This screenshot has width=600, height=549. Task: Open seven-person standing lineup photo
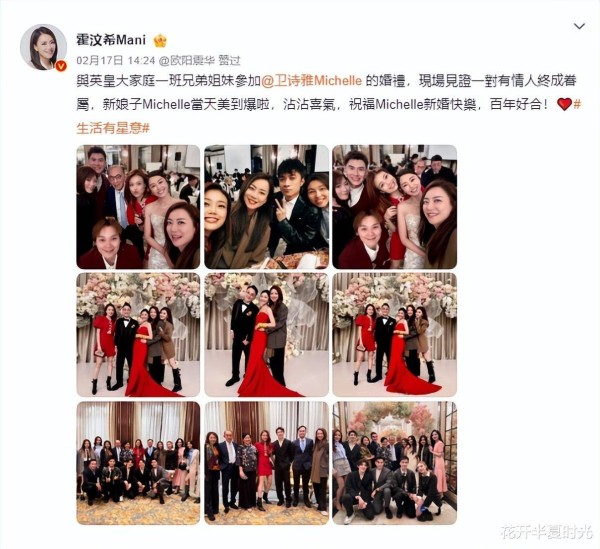pos(266,463)
